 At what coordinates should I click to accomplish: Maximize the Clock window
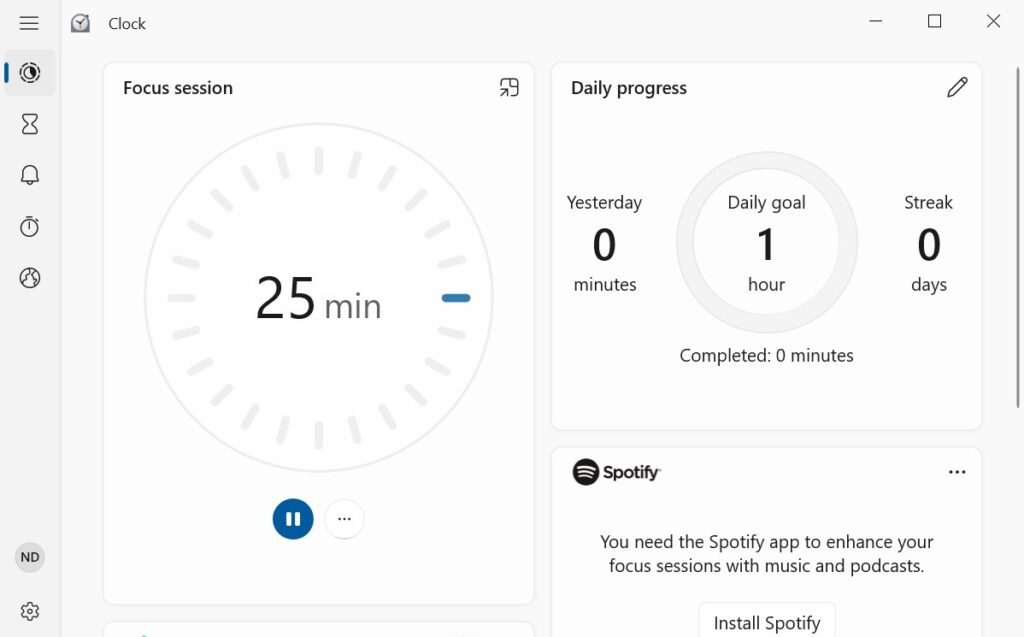(x=934, y=22)
